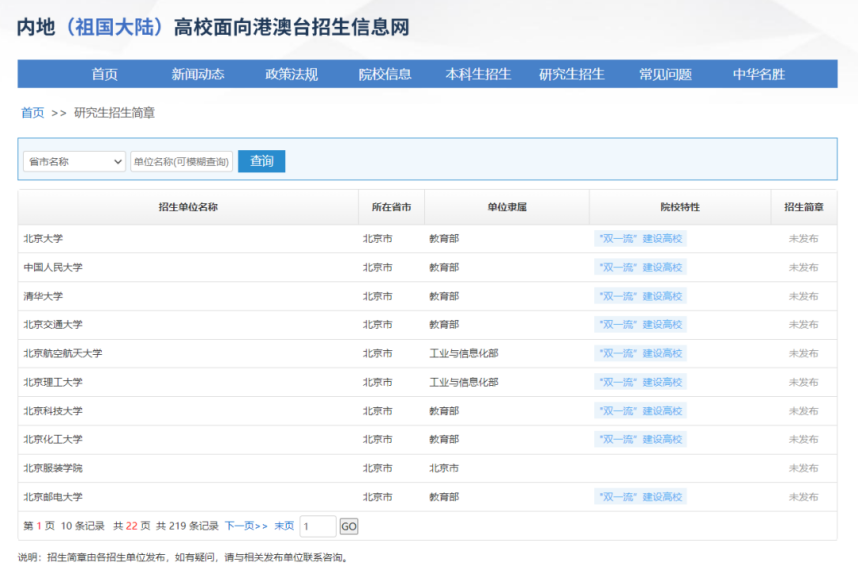This screenshot has height=570, width=858.
Task: Click 研究生招生简章 breadcrumb text
Action: point(114,113)
